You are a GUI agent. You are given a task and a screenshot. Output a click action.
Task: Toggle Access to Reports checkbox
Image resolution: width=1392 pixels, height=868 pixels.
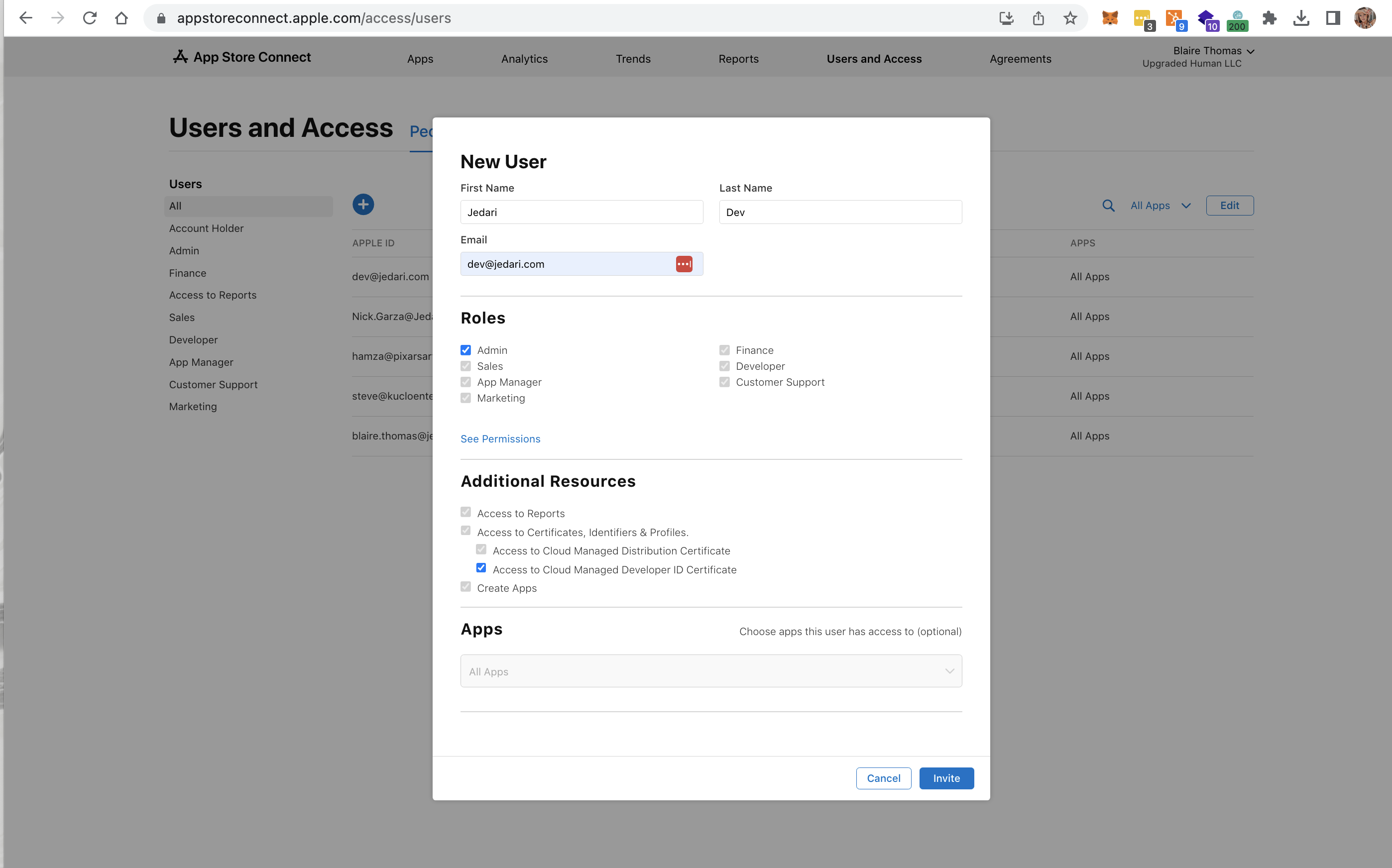(465, 512)
